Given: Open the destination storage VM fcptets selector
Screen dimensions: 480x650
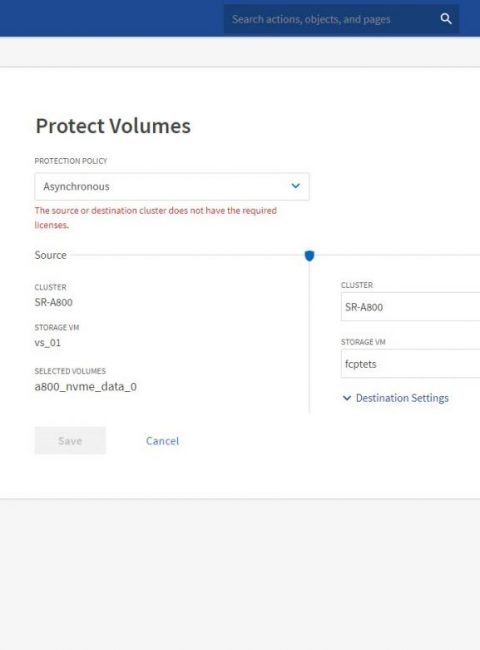Looking at the screenshot, I should point(410,364).
